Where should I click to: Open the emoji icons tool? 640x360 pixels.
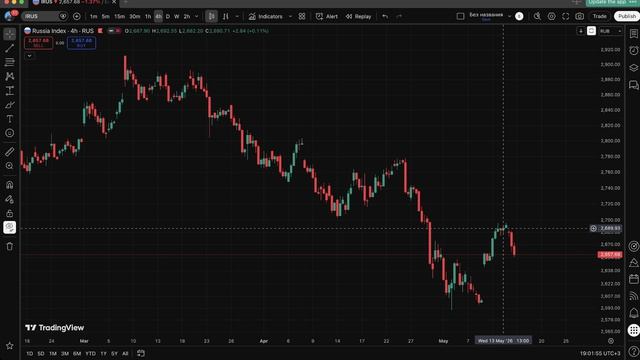coord(10,133)
